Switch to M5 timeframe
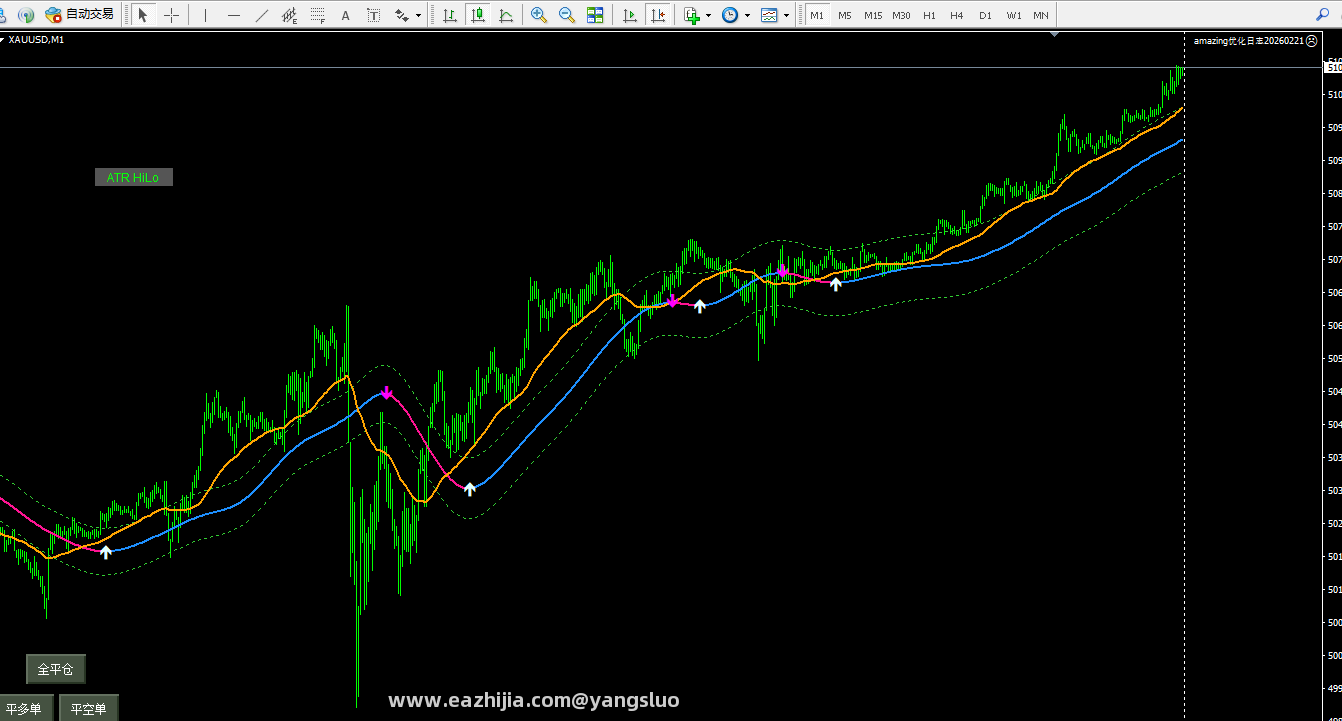Image resolution: width=1342 pixels, height=721 pixels. pyautogui.click(x=845, y=15)
